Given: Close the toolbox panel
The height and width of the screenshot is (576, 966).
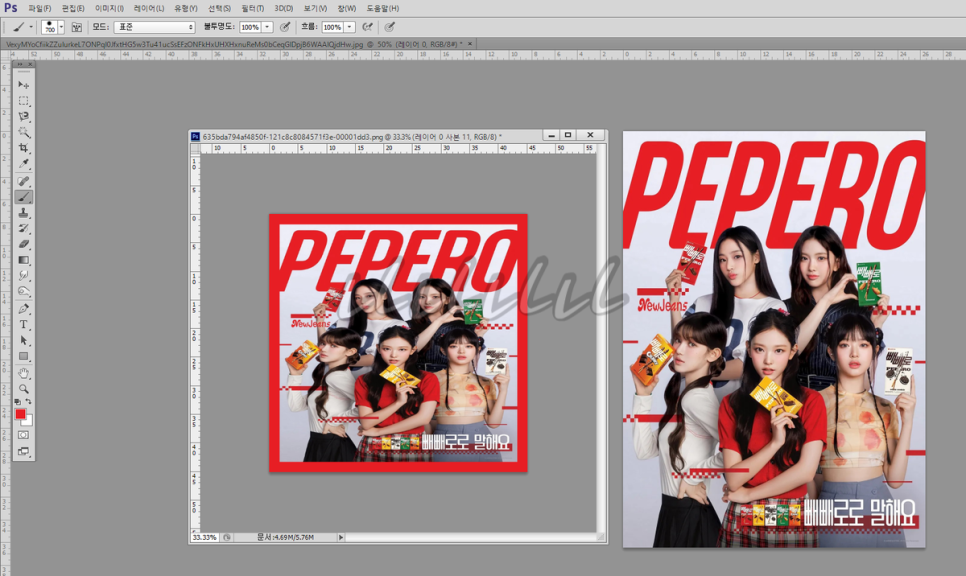Looking at the screenshot, I should click(x=30, y=64).
